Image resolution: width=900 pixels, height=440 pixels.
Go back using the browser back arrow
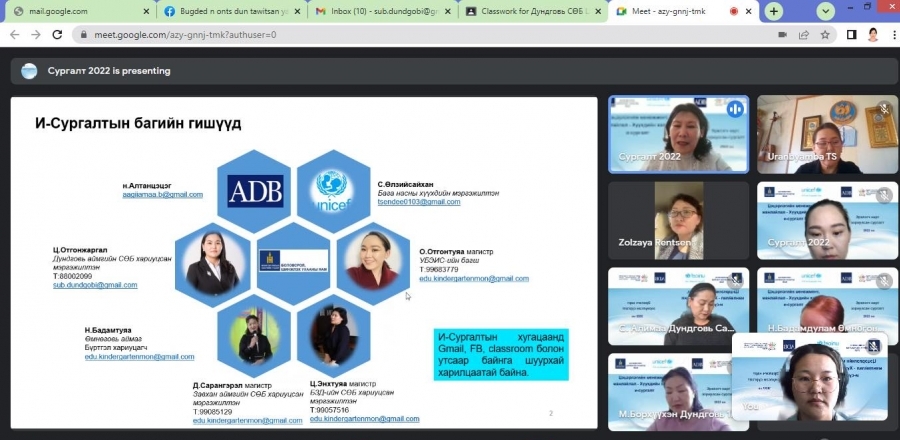(14, 34)
